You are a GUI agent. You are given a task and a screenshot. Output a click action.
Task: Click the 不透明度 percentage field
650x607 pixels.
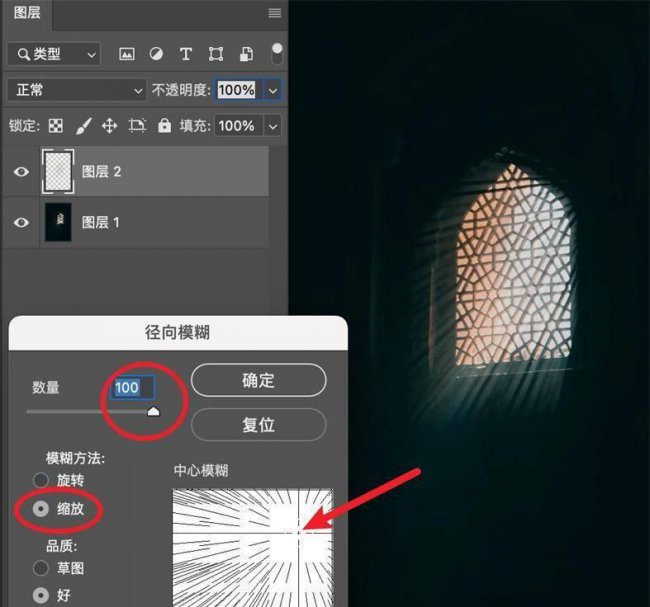[x=238, y=90]
